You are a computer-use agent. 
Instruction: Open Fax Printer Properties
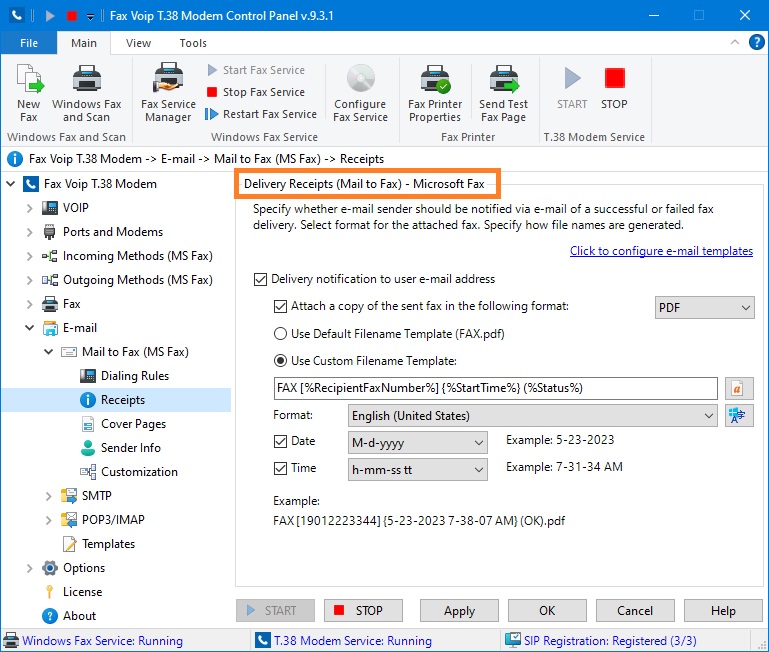pos(435,93)
